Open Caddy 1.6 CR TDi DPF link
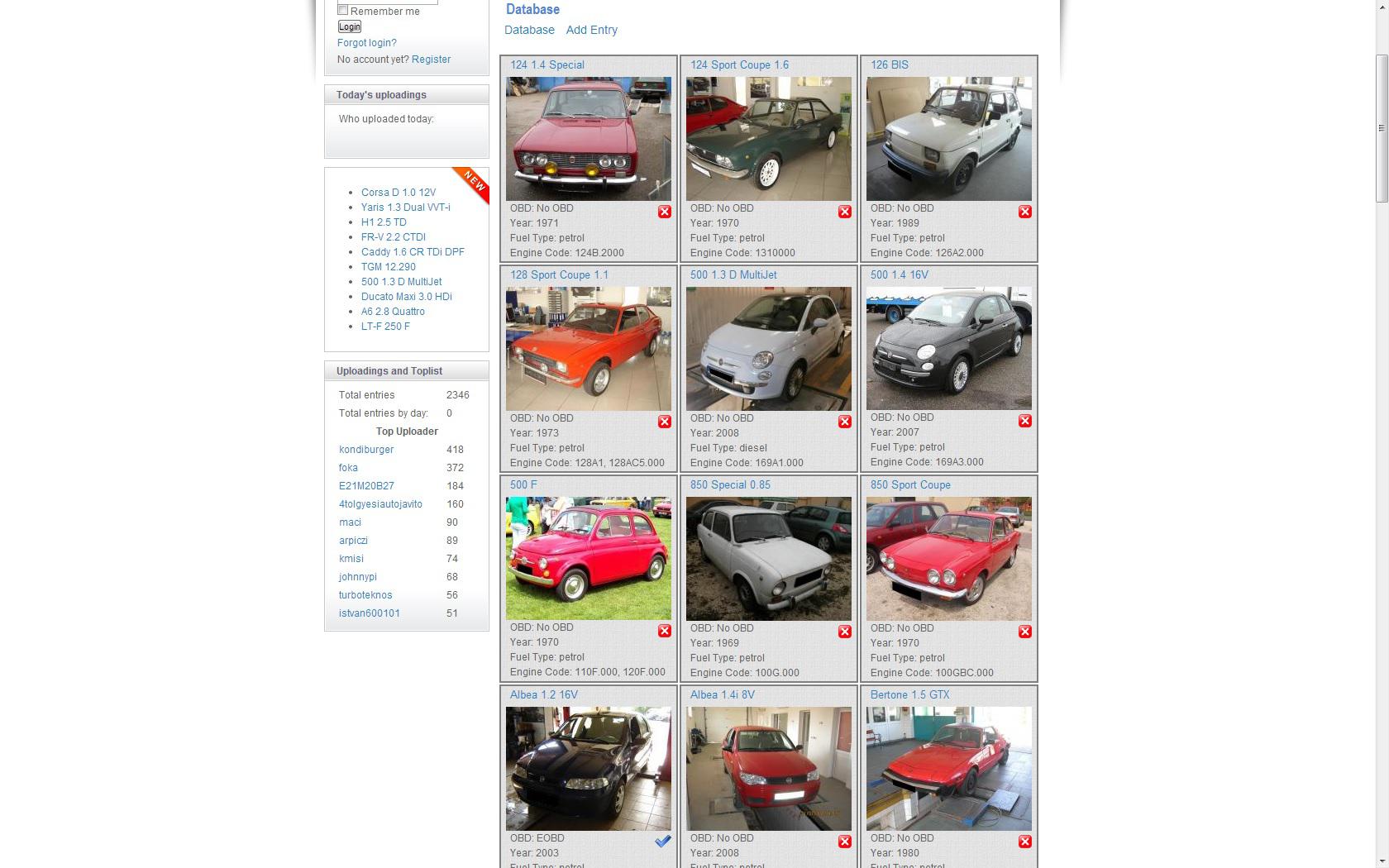This screenshot has height=868, width=1389. [413, 252]
